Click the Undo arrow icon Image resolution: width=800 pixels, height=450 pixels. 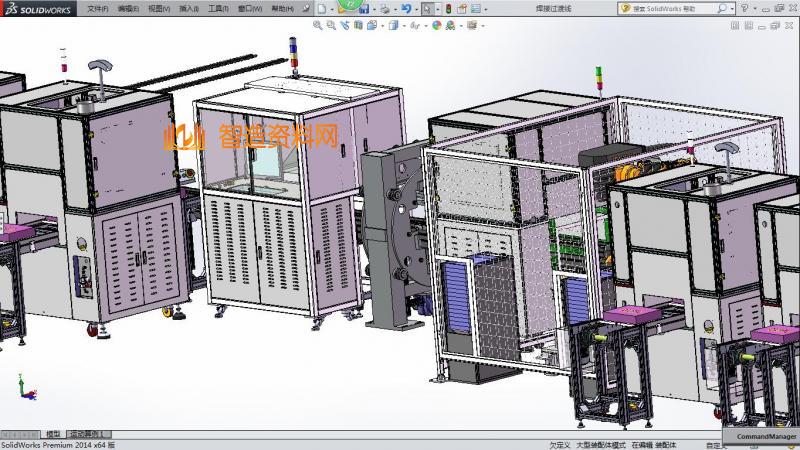point(406,8)
